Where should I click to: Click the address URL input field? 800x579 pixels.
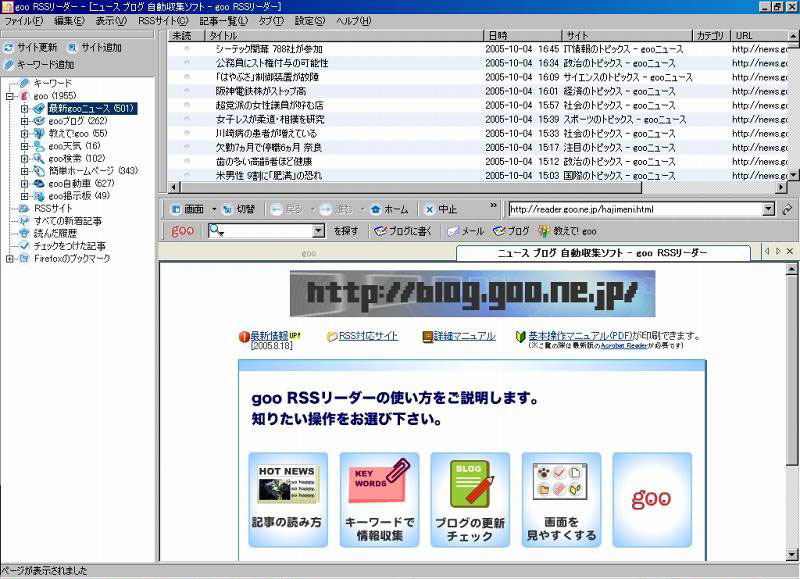[635, 209]
